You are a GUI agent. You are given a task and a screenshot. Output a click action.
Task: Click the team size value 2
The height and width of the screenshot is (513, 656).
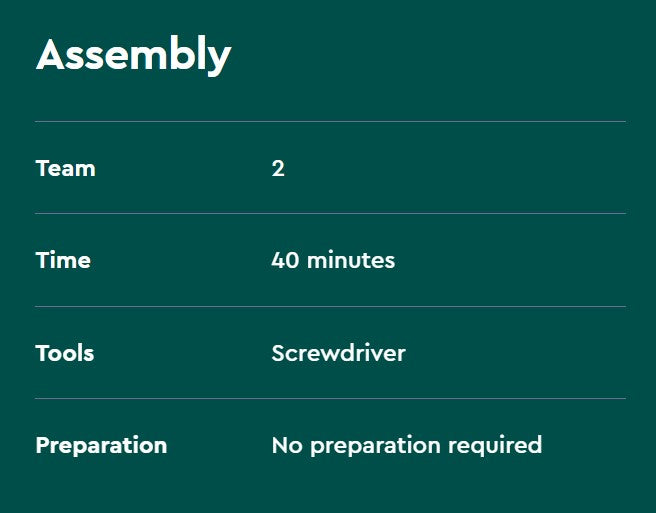[278, 168]
